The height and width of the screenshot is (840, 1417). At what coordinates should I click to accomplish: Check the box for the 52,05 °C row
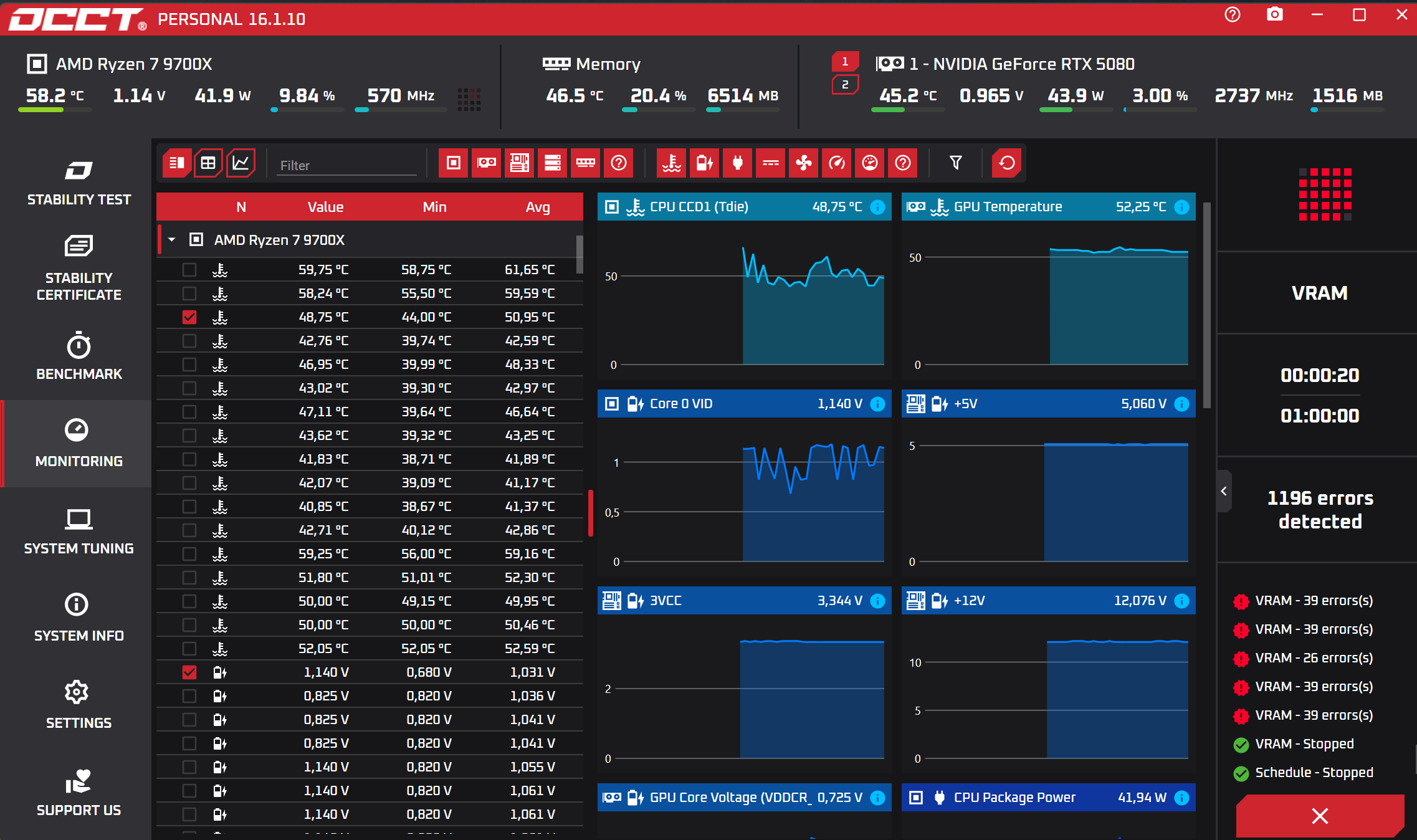[189, 649]
